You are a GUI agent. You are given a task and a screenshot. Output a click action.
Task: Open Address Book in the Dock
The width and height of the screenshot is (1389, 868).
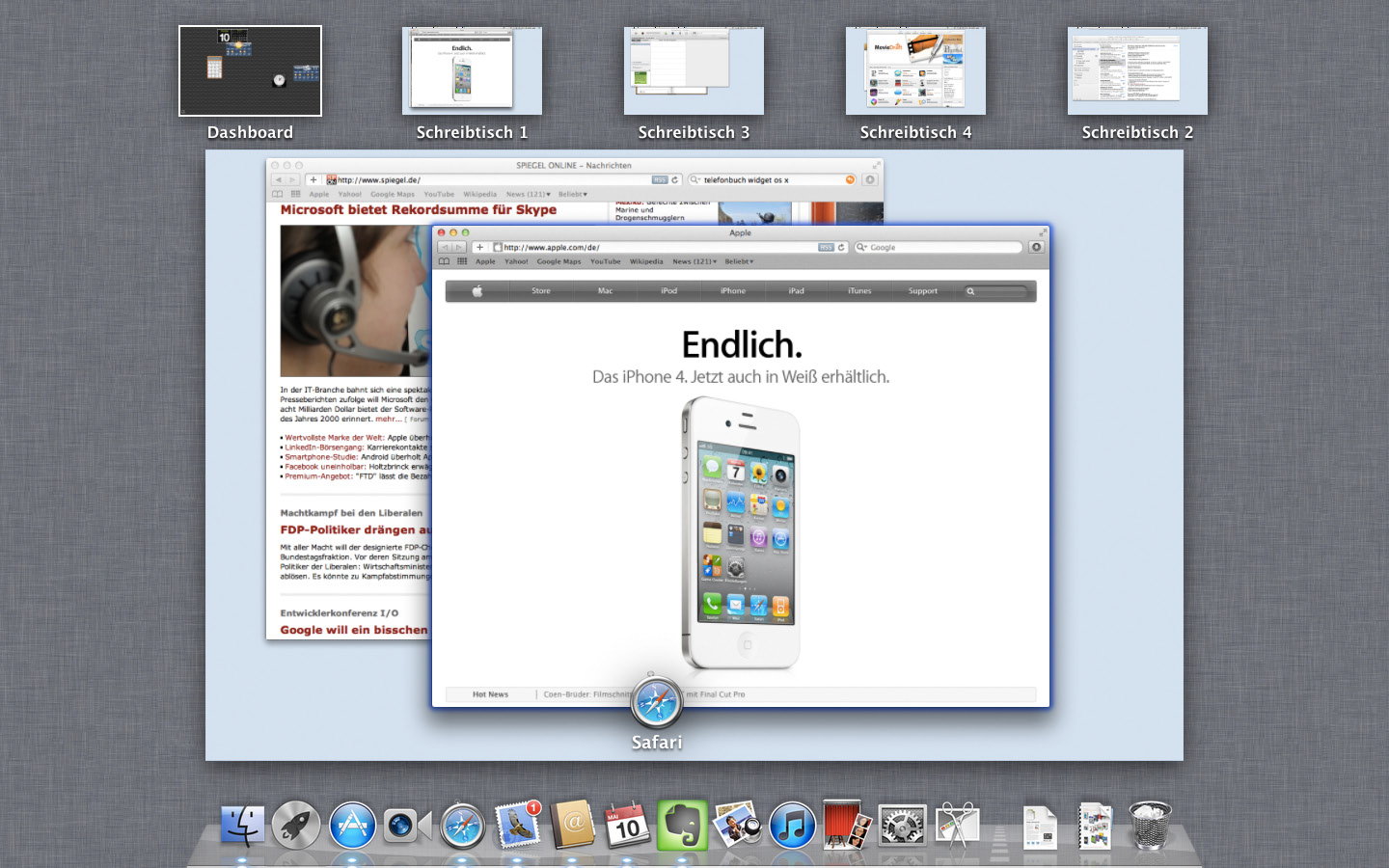coord(573,827)
